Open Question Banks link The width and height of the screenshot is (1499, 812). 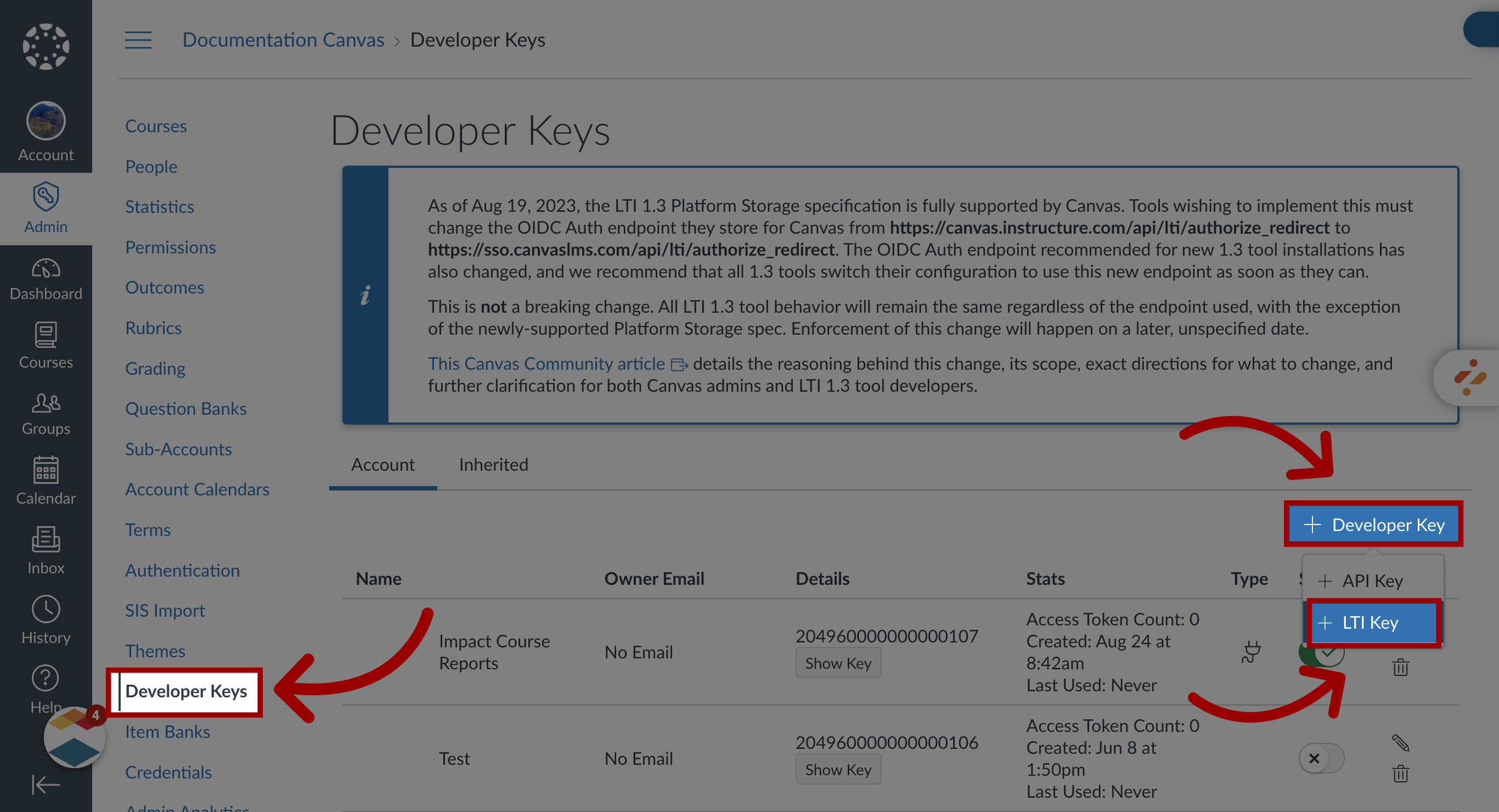click(186, 409)
